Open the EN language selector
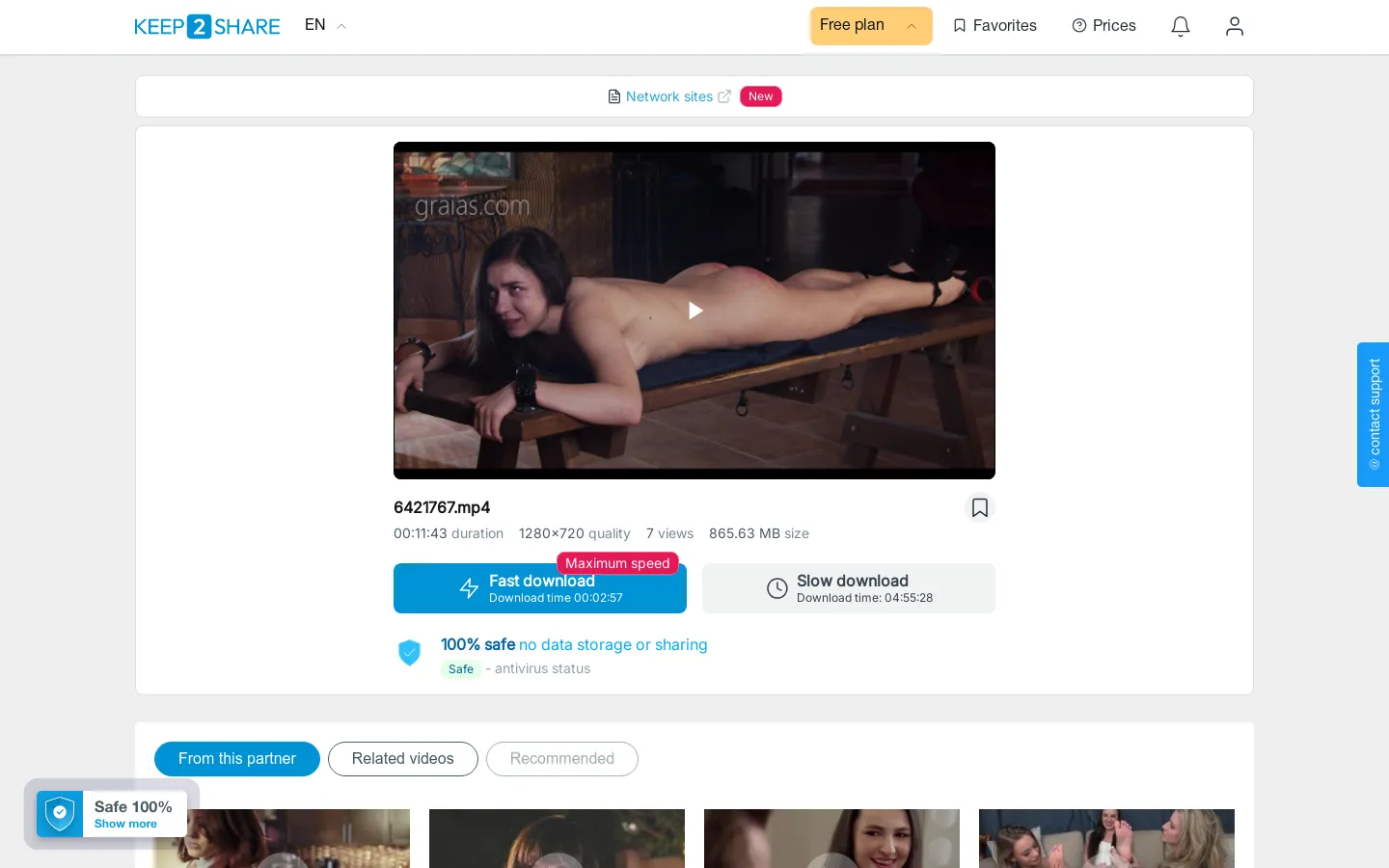1389x868 pixels. (325, 25)
